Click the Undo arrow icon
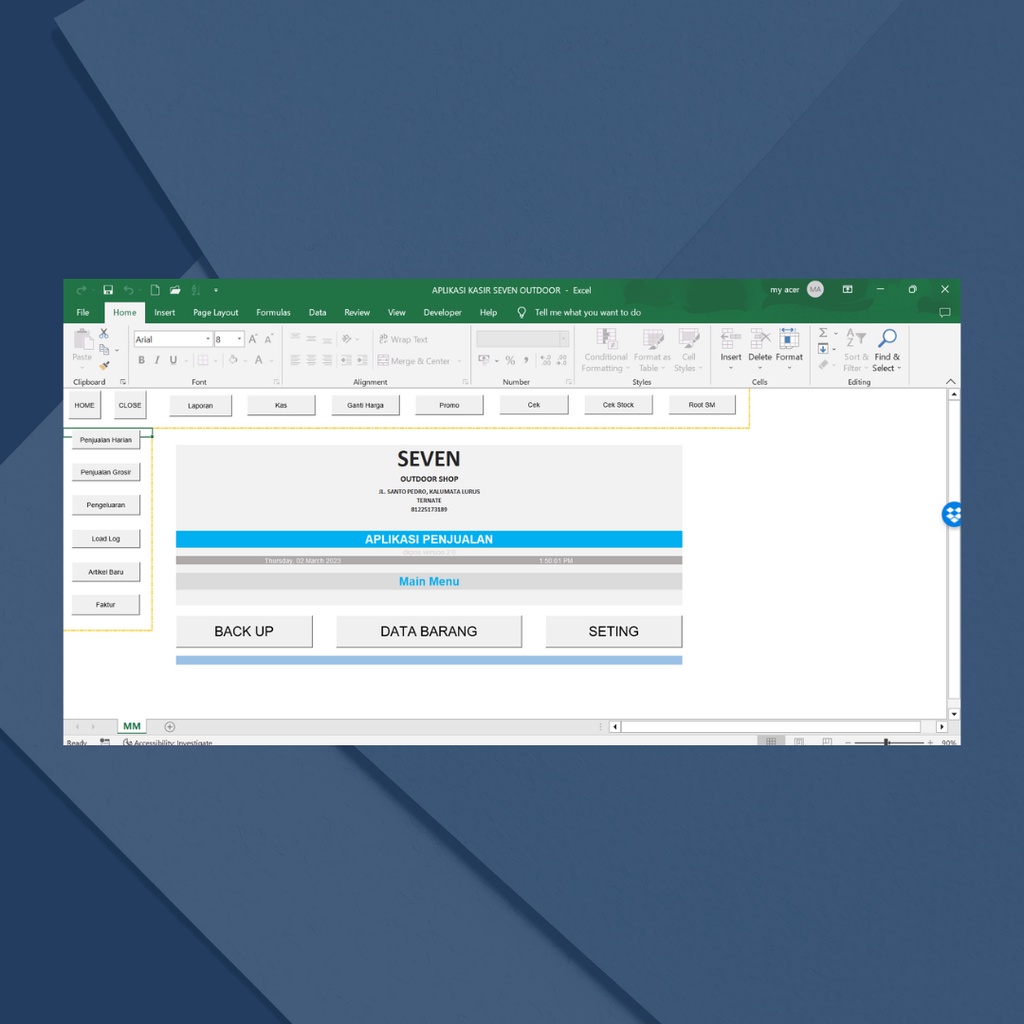Viewport: 1024px width, 1024px height. pos(129,290)
